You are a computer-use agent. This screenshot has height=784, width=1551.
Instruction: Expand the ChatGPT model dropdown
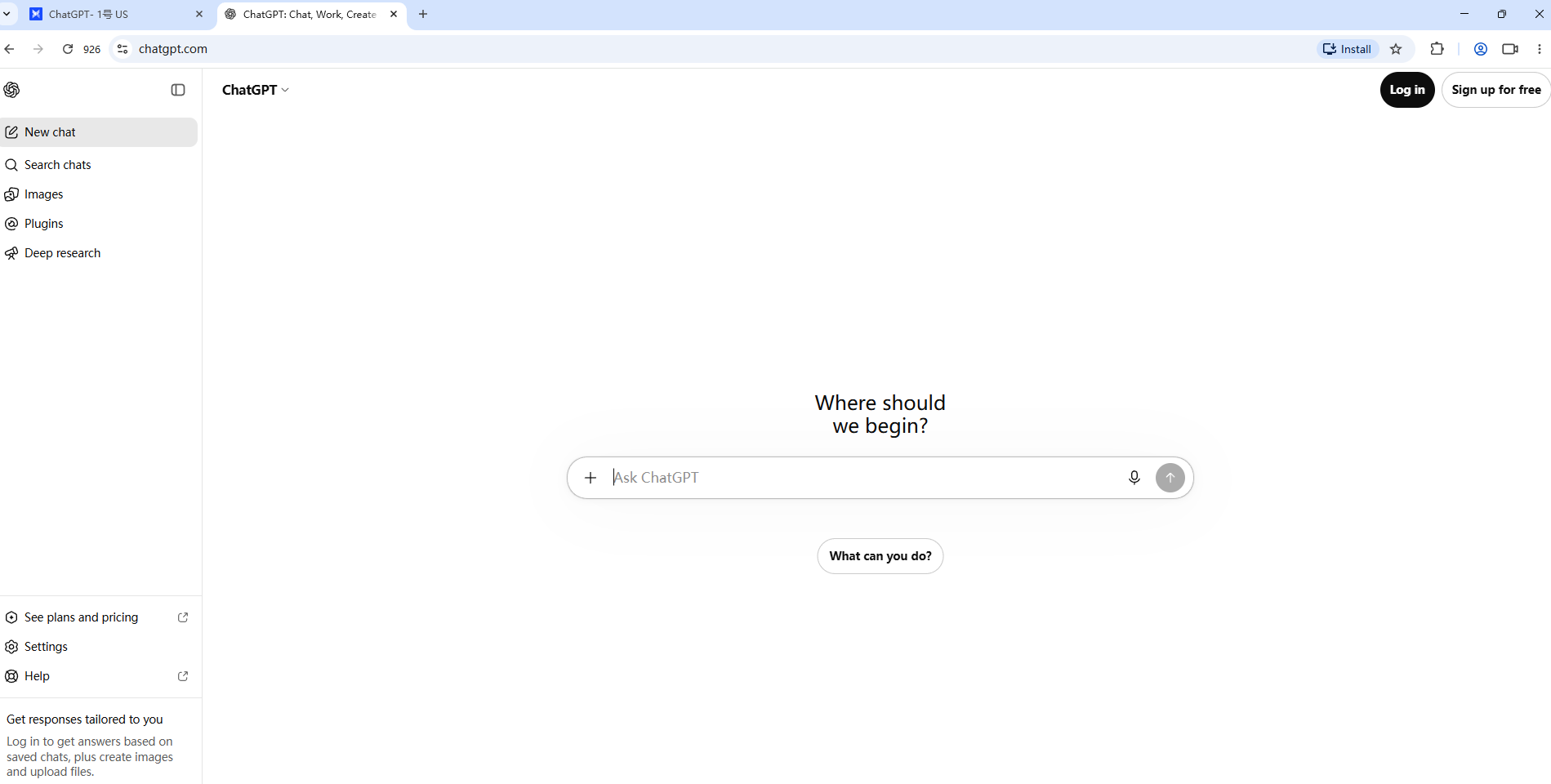tap(256, 90)
